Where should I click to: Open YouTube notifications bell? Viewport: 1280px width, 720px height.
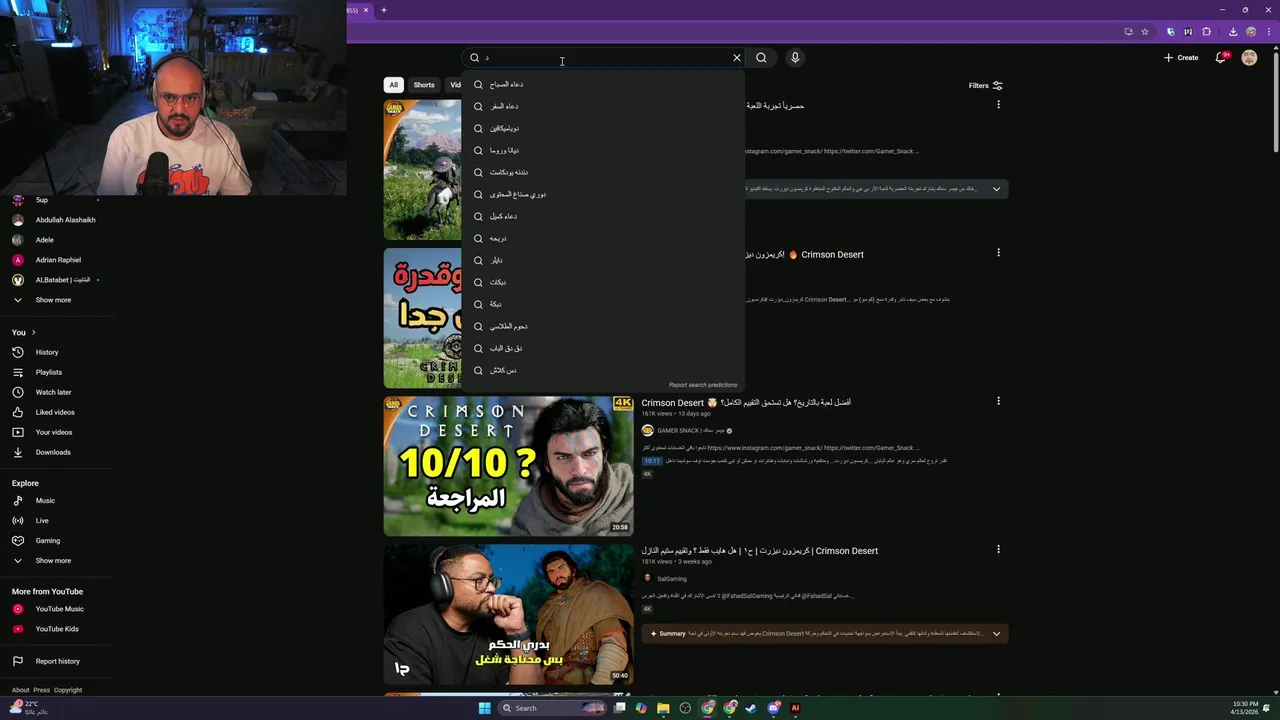tap(1221, 58)
